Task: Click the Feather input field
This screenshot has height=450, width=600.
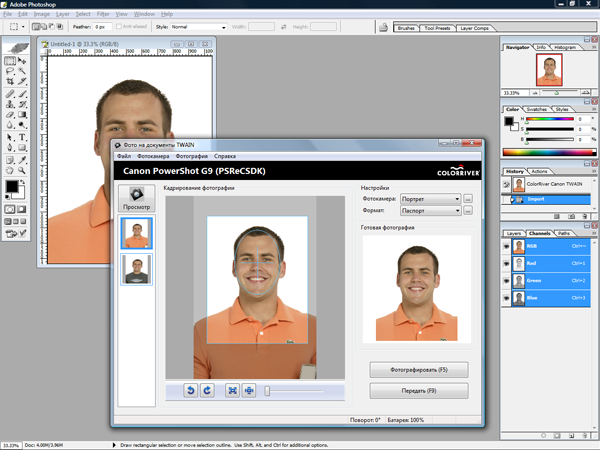Action: point(103,27)
